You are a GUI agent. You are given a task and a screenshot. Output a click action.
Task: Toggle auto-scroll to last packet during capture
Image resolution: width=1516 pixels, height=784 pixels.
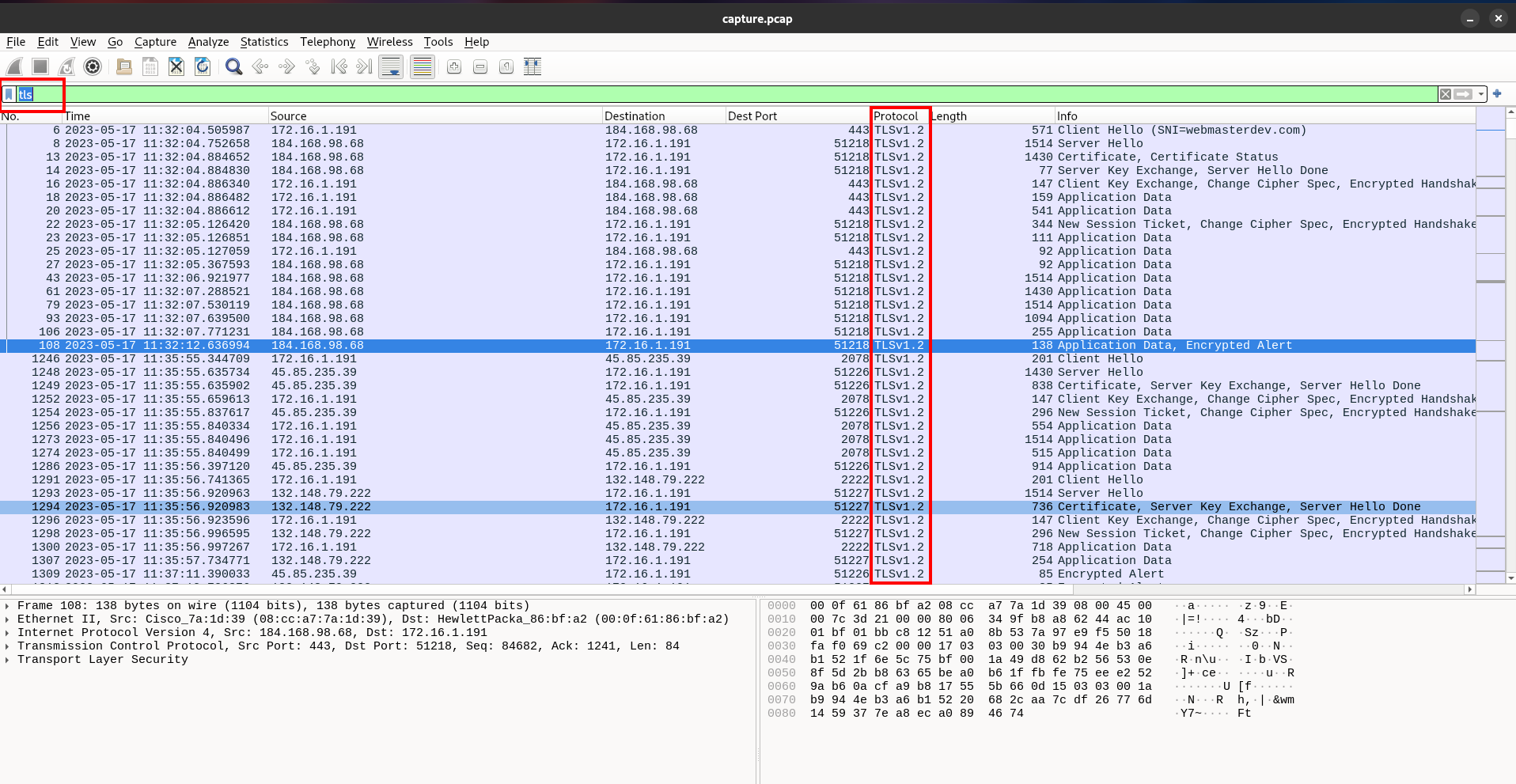pos(391,67)
